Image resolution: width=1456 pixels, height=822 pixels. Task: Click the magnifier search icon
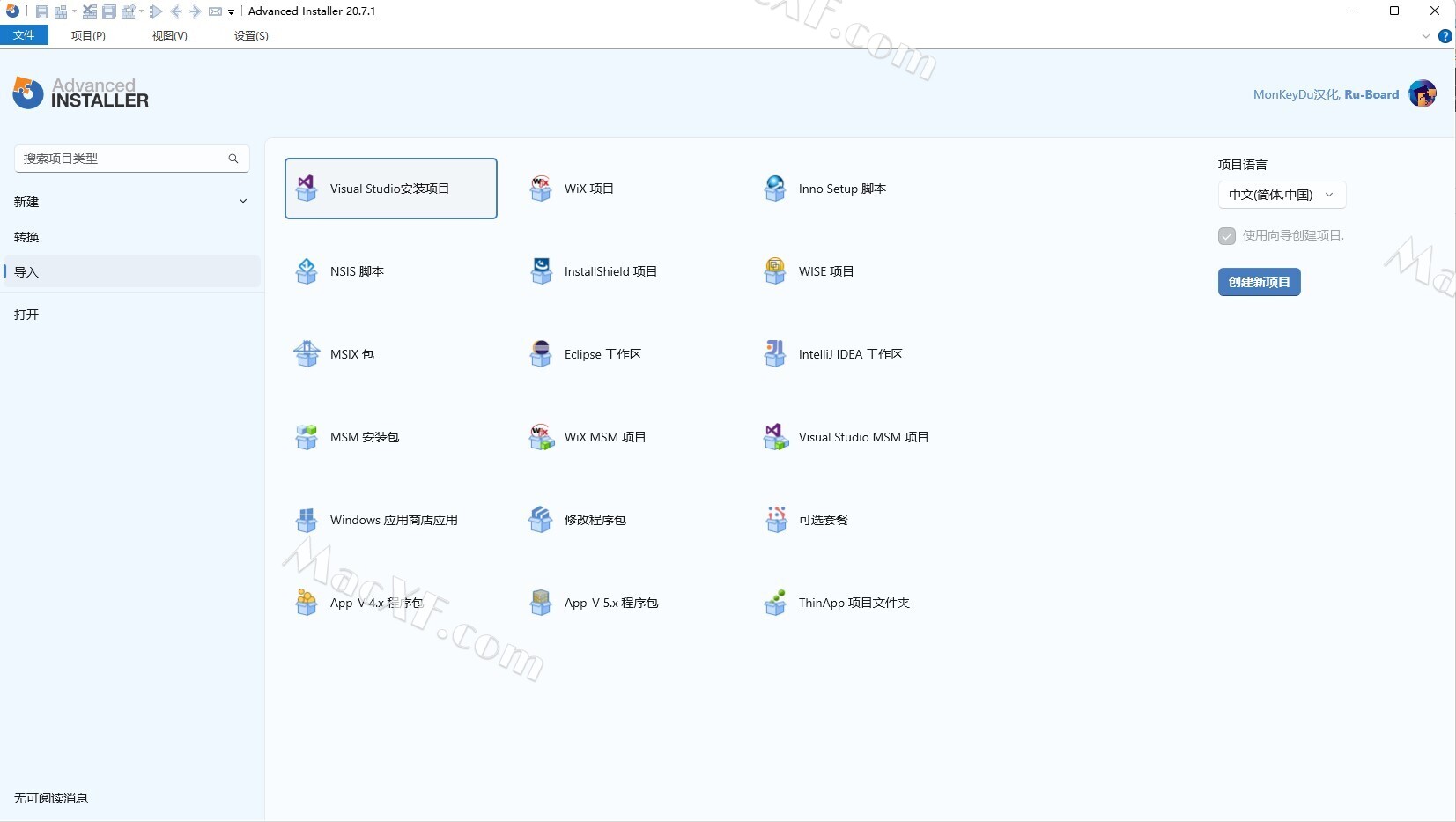coord(233,159)
